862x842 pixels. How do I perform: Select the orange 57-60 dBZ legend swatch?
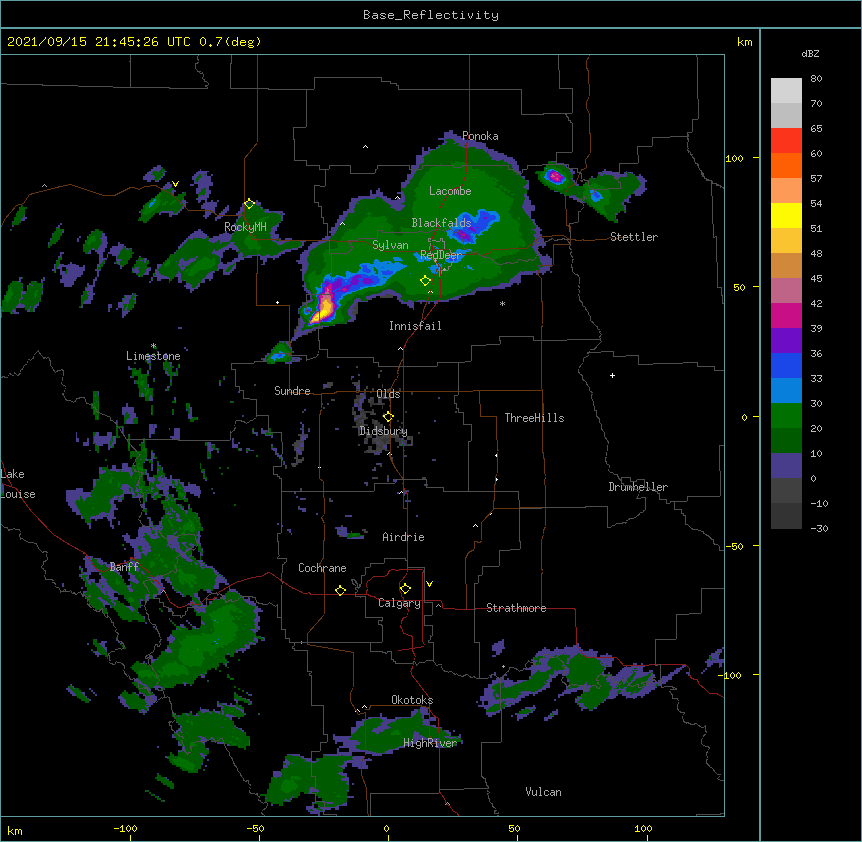click(x=786, y=165)
